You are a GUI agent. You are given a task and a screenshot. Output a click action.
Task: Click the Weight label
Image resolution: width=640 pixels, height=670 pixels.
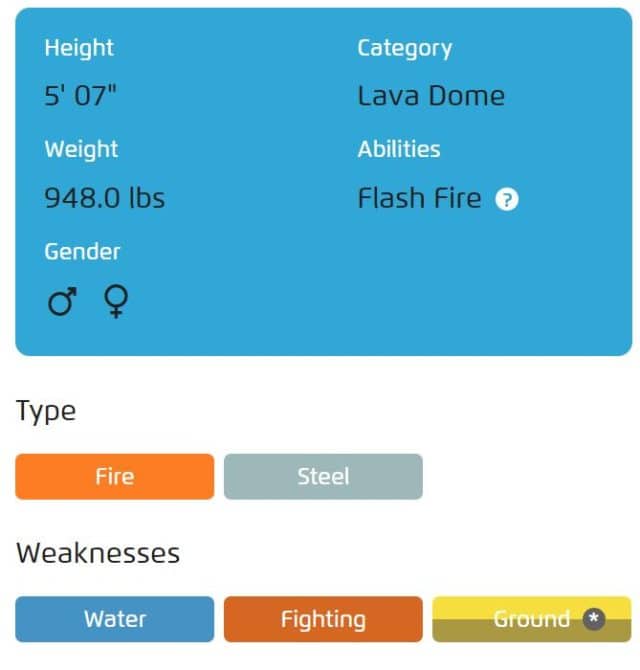point(81,150)
